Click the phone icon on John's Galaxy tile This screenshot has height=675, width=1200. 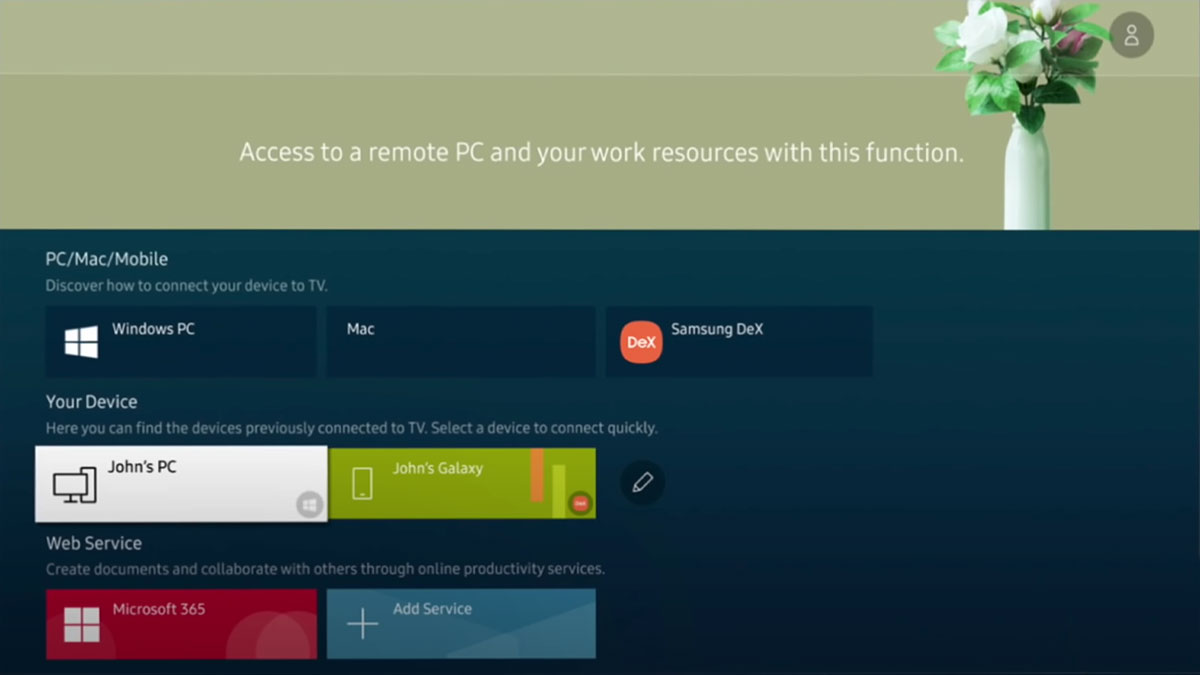[362, 484]
